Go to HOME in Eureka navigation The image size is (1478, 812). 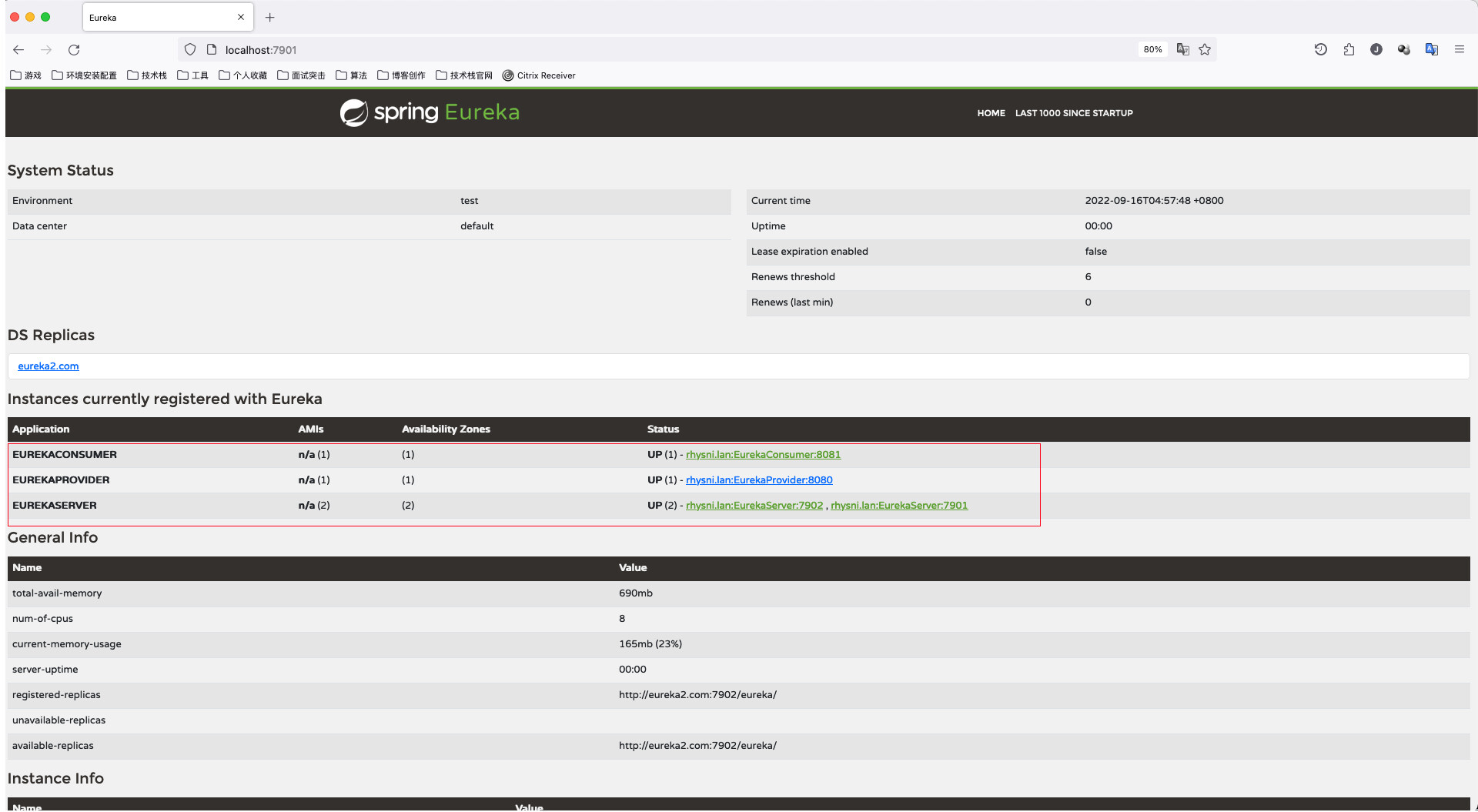991,113
